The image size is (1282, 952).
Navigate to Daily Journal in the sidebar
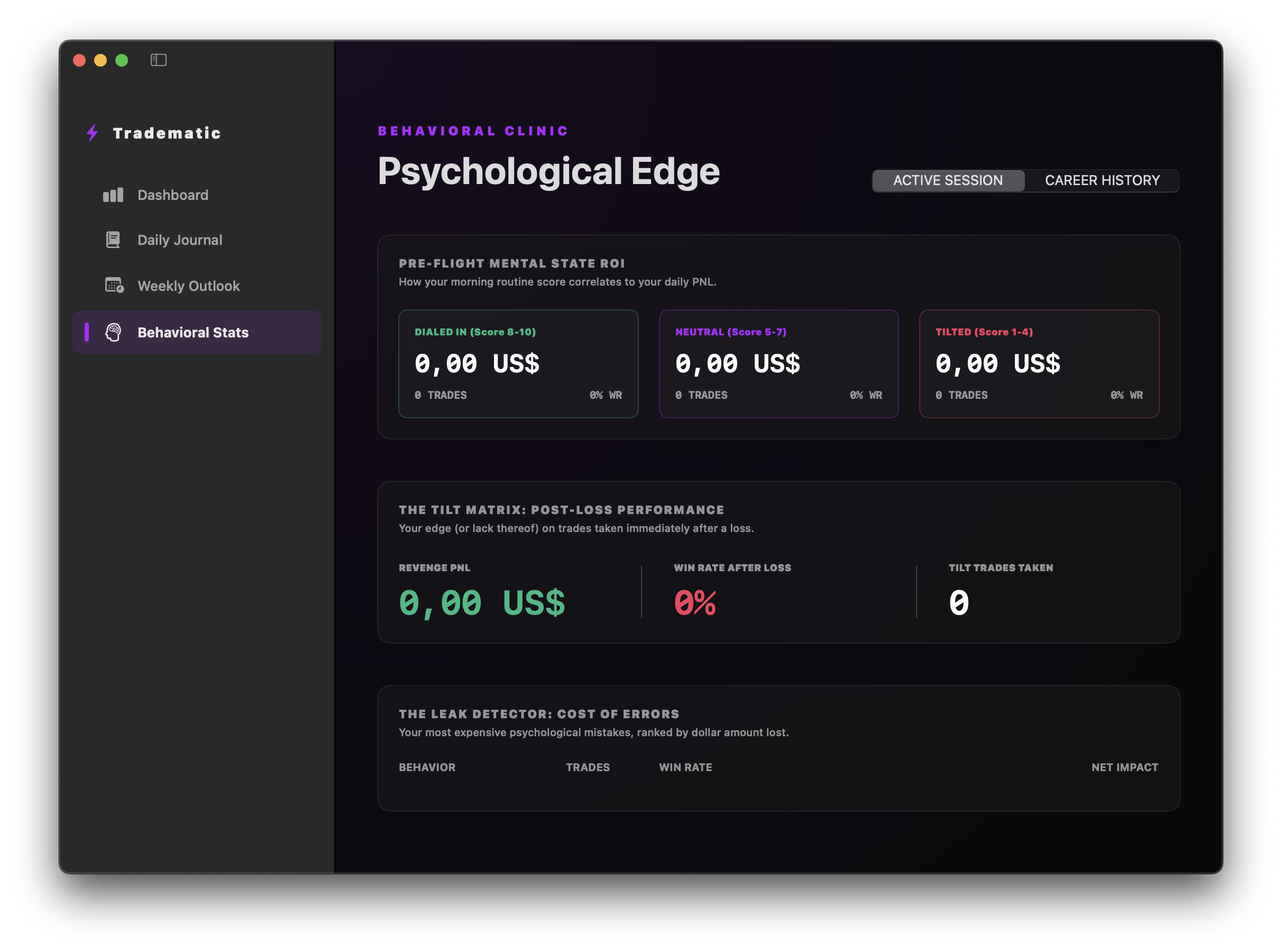pos(180,240)
